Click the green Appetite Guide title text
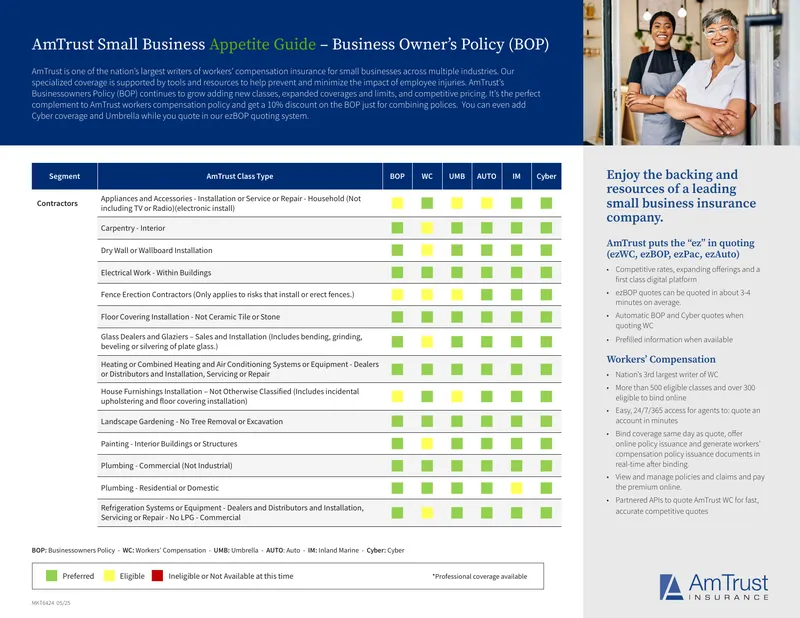This screenshot has height=618, width=800. point(262,44)
